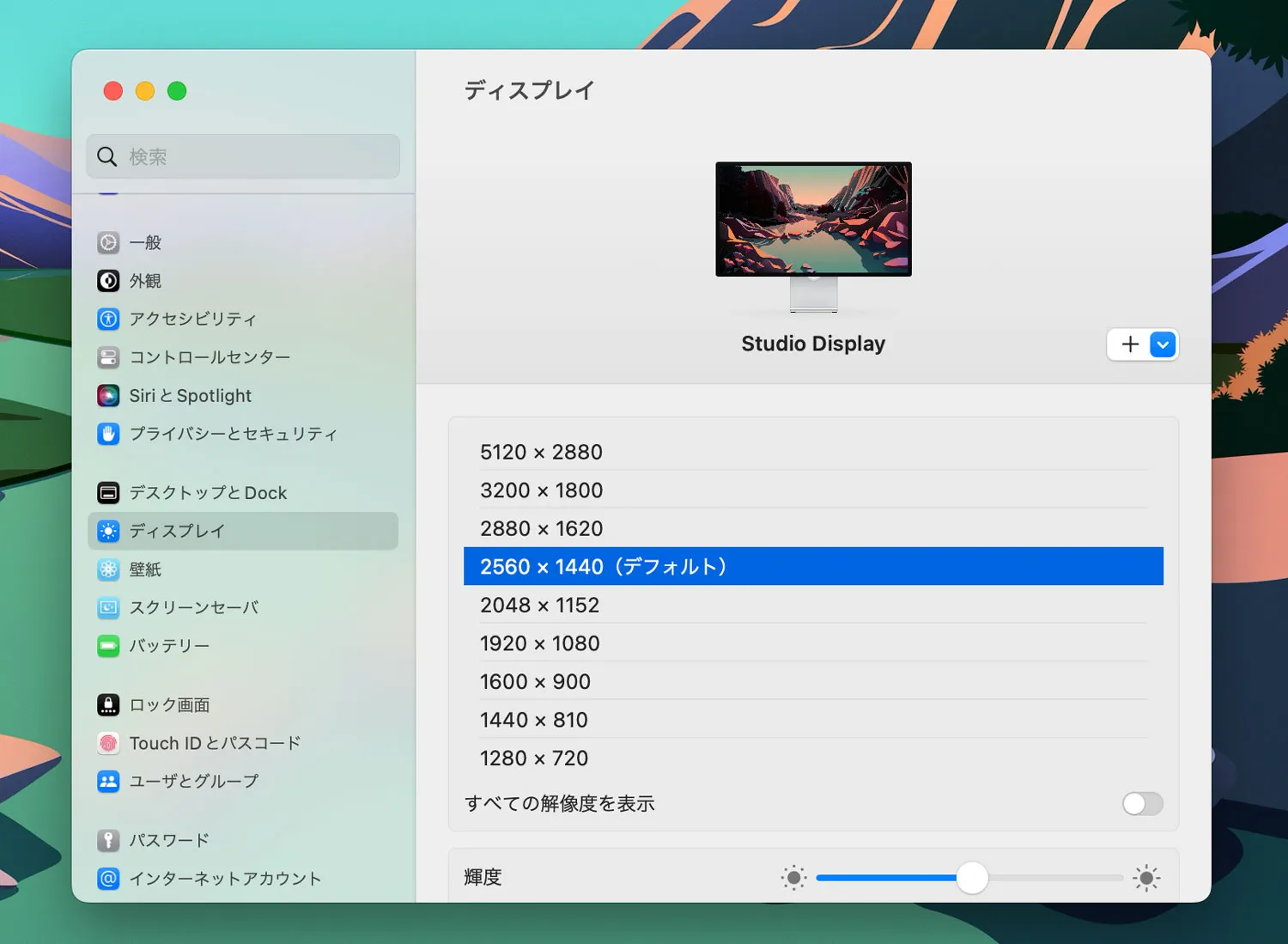Click the green zoom window button
This screenshot has height=944, width=1288.
177,91
